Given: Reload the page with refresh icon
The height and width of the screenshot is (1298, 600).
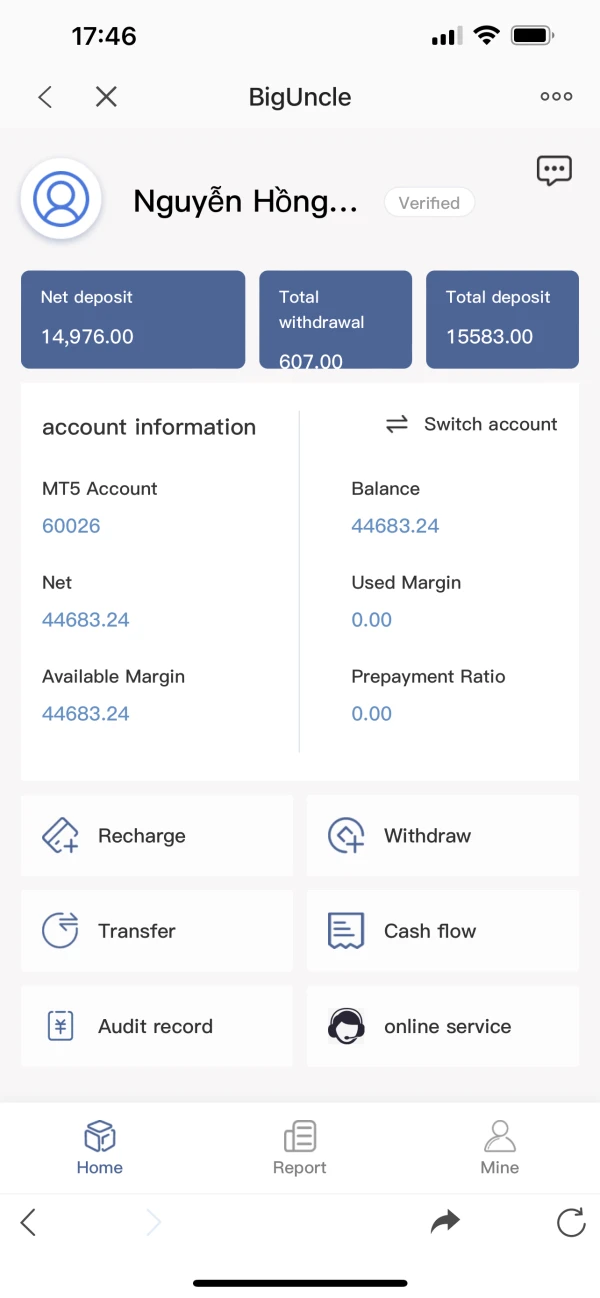Looking at the screenshot, I should tap(571, 1222).
